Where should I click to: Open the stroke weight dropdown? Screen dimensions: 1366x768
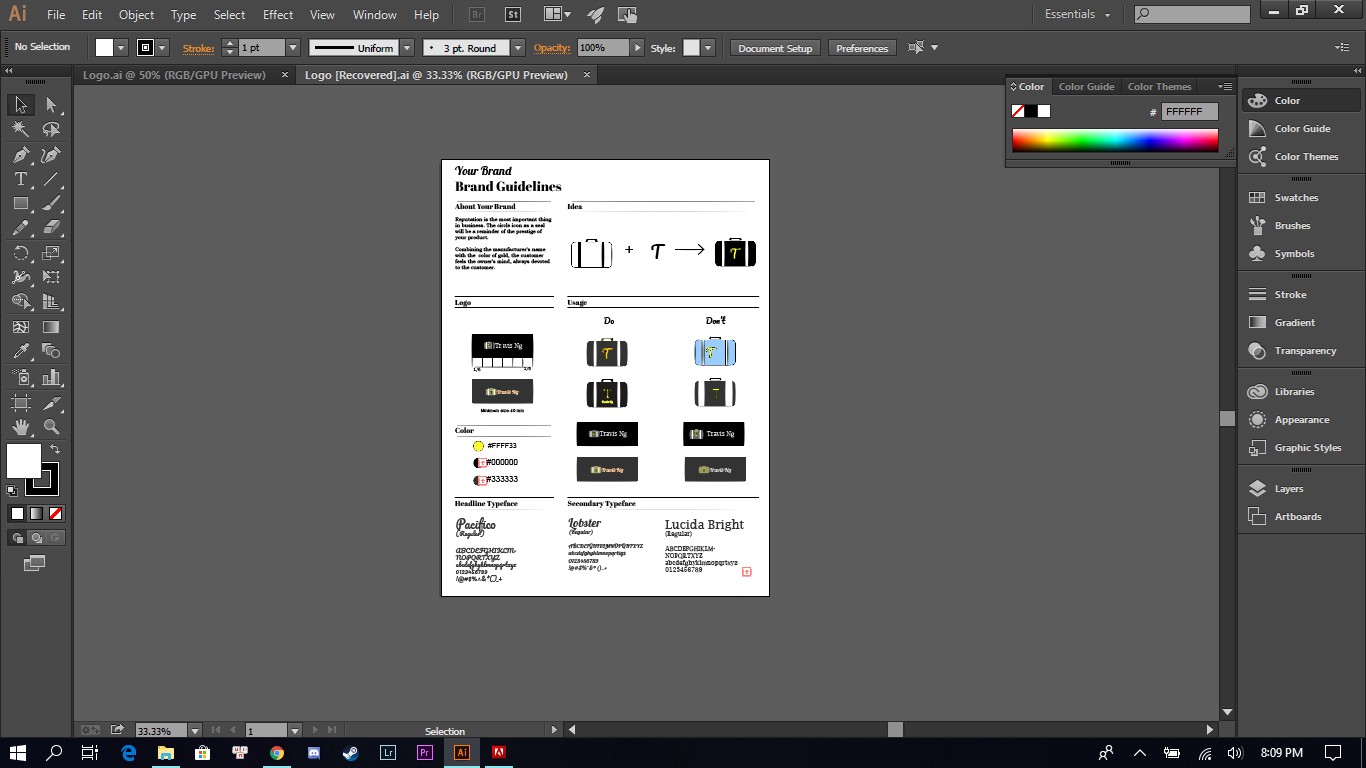293,48
